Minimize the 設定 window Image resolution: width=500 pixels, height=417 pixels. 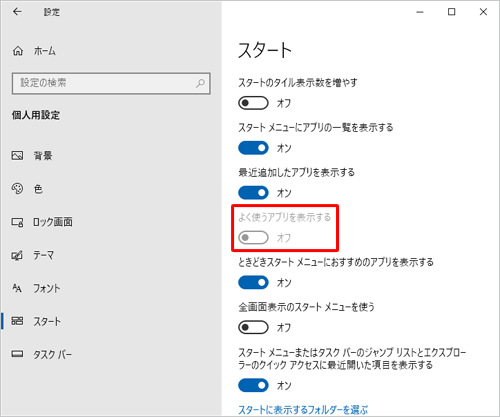[x=420, y=12]
